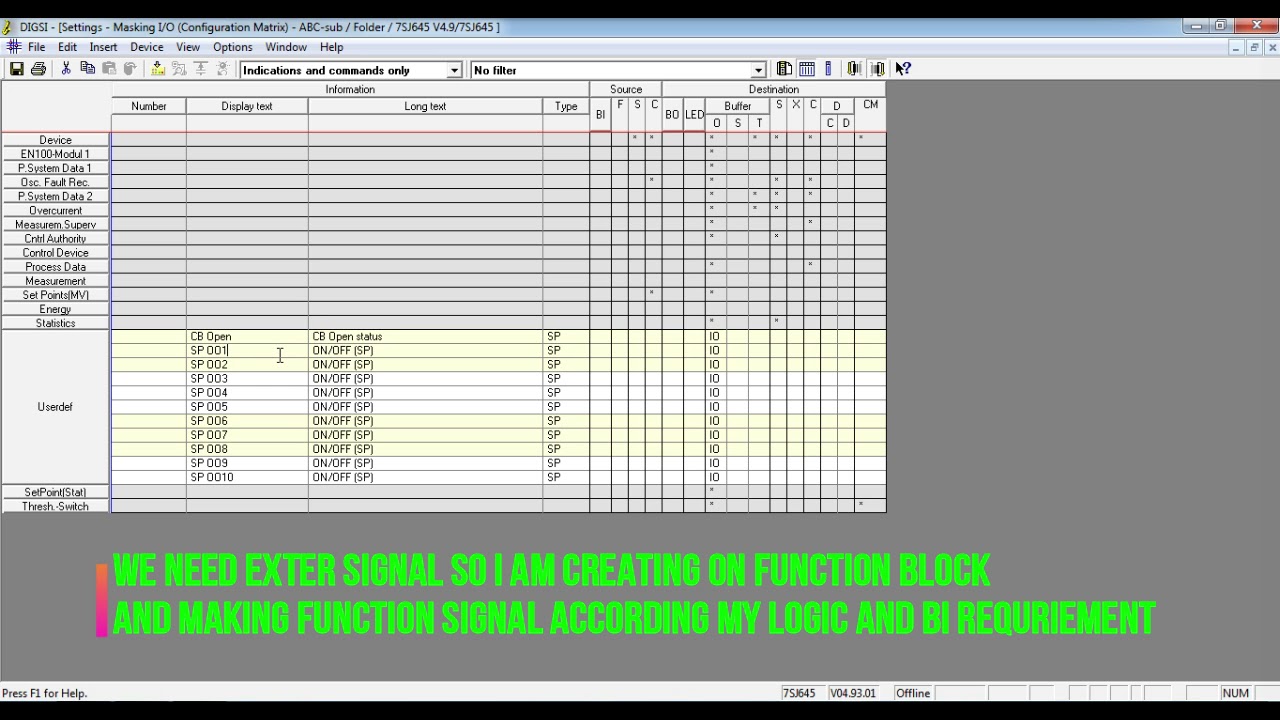Expand the Thresh.-Switch group

coord(55,506)
